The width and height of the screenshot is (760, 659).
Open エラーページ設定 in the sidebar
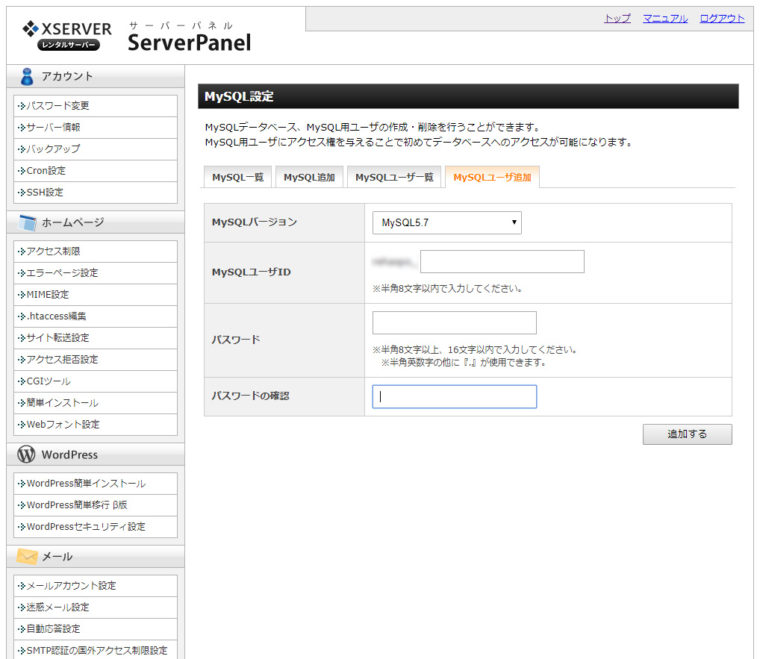tap(95, 273)
